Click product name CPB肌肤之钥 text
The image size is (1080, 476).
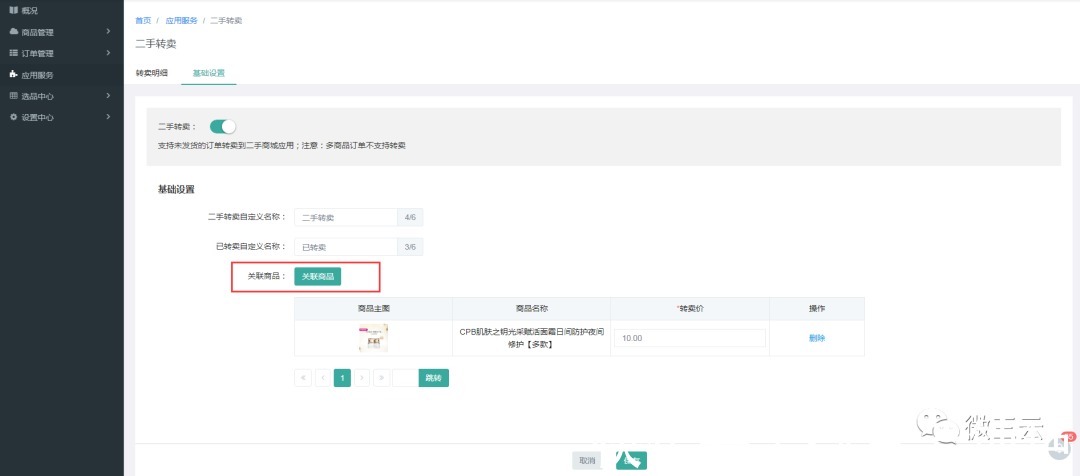[x=532, y=338]
